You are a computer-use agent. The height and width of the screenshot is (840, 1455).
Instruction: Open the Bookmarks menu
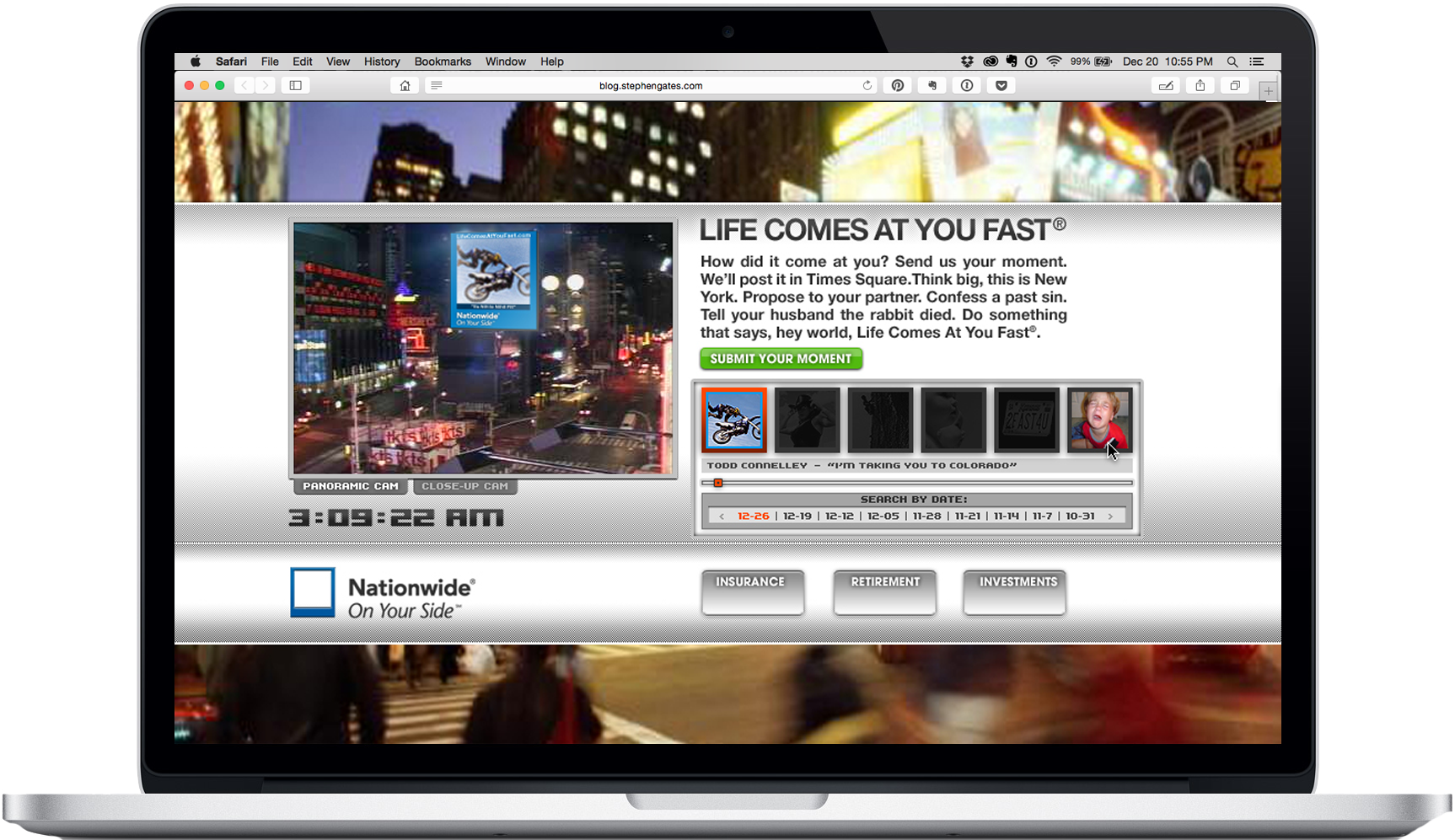[x=443, y=62]
